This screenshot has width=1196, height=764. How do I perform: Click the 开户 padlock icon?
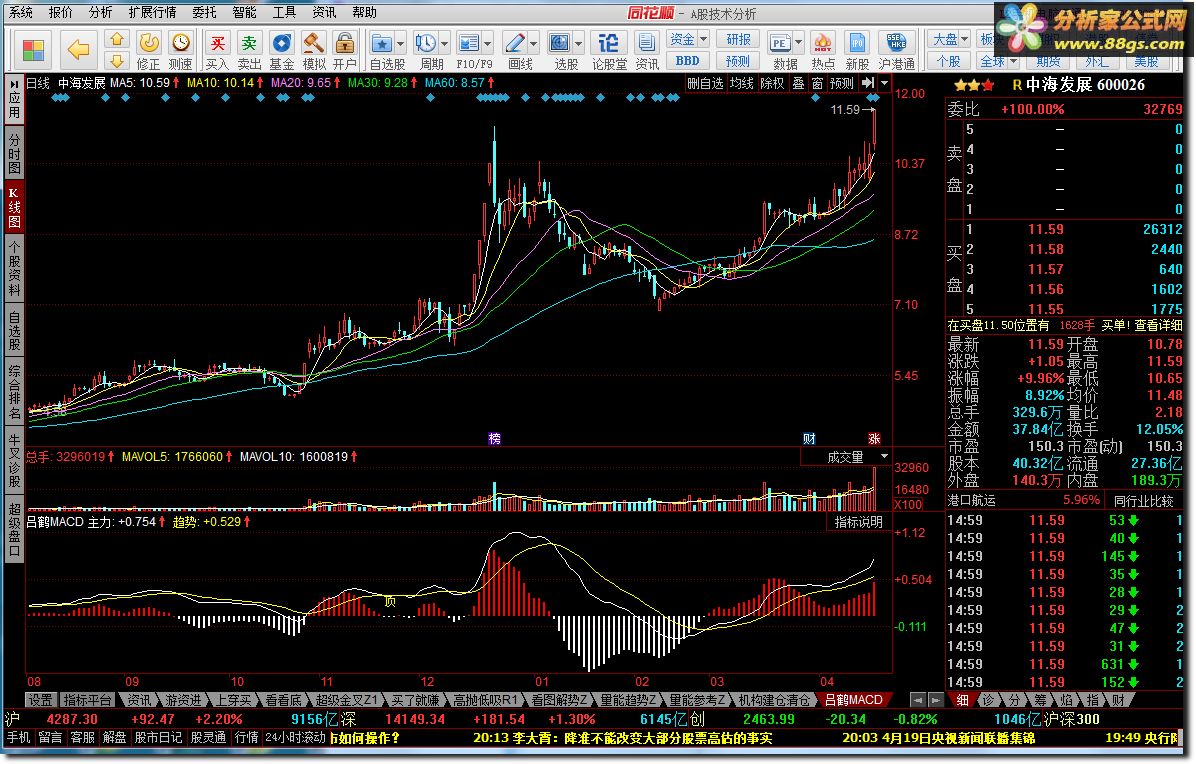(344, 43)
